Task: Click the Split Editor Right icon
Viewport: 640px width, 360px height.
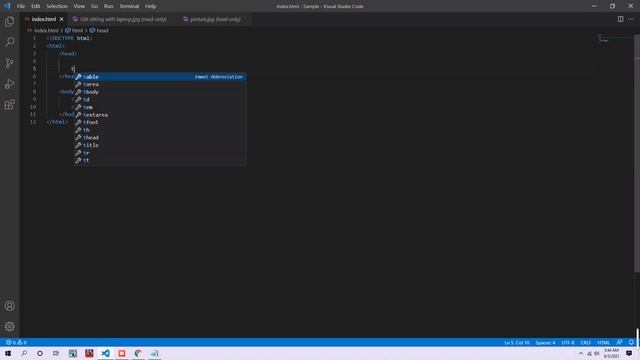Action: coord(620,19)
